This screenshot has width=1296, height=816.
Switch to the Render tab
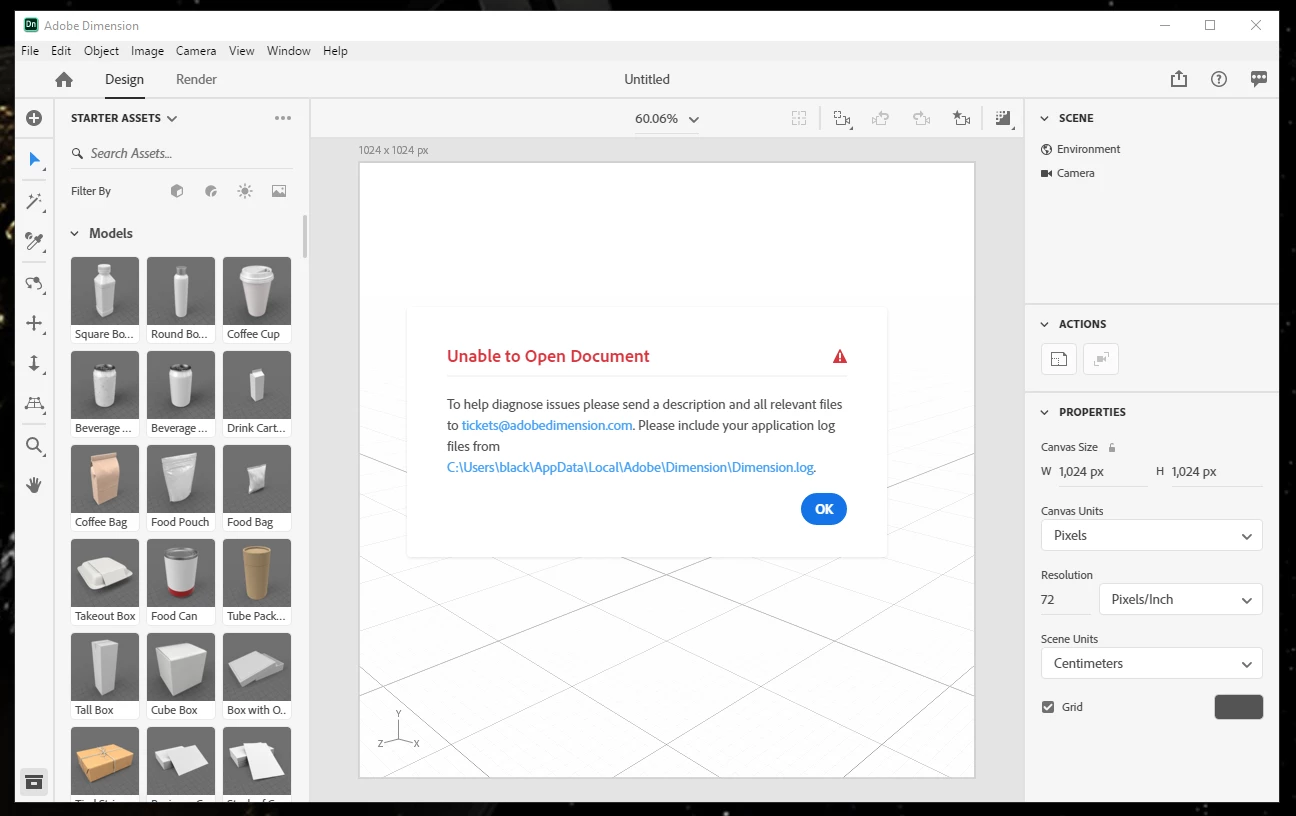click(x=196, y=79)
